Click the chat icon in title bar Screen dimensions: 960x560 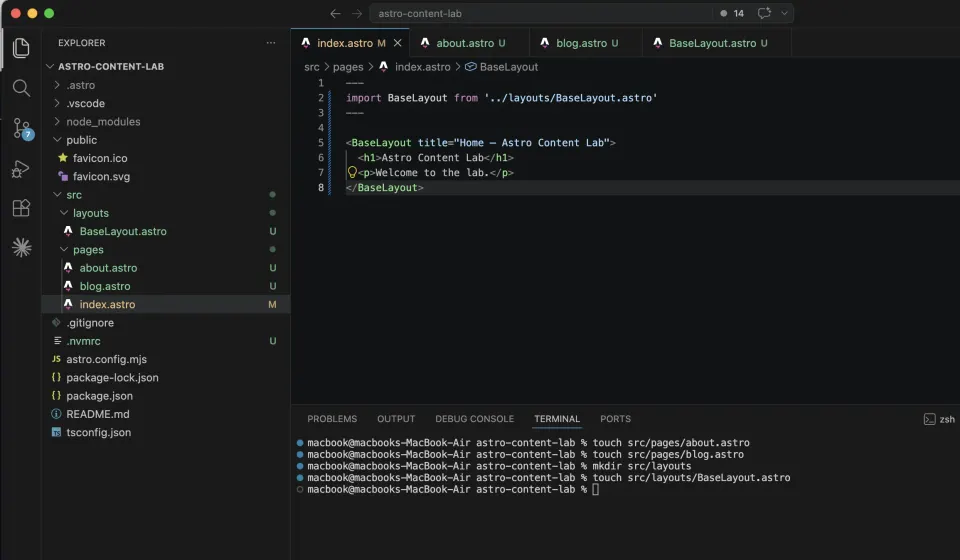[764, 13]
